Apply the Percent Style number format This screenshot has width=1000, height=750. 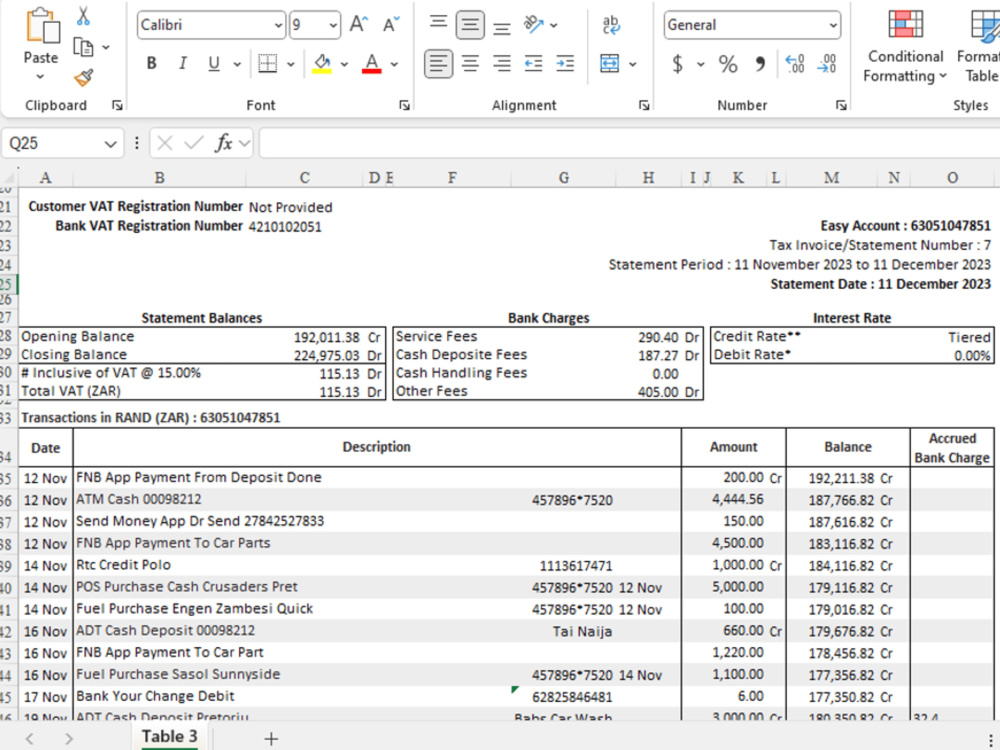[x=727, y=63]
